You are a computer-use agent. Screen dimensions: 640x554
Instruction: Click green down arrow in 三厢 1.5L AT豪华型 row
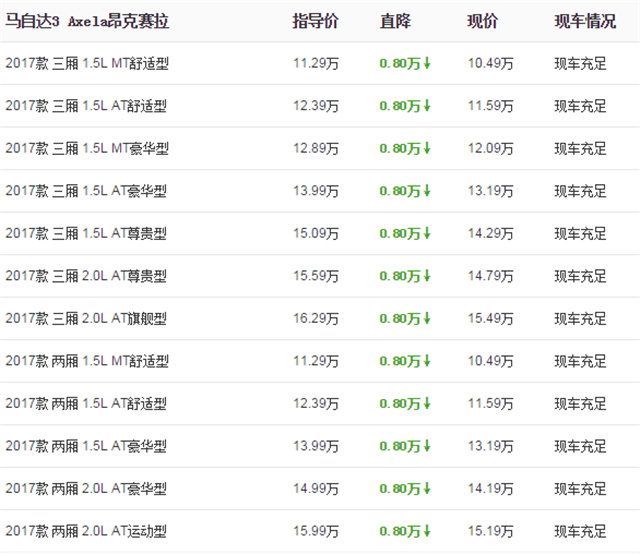click(x=427, y=191)
